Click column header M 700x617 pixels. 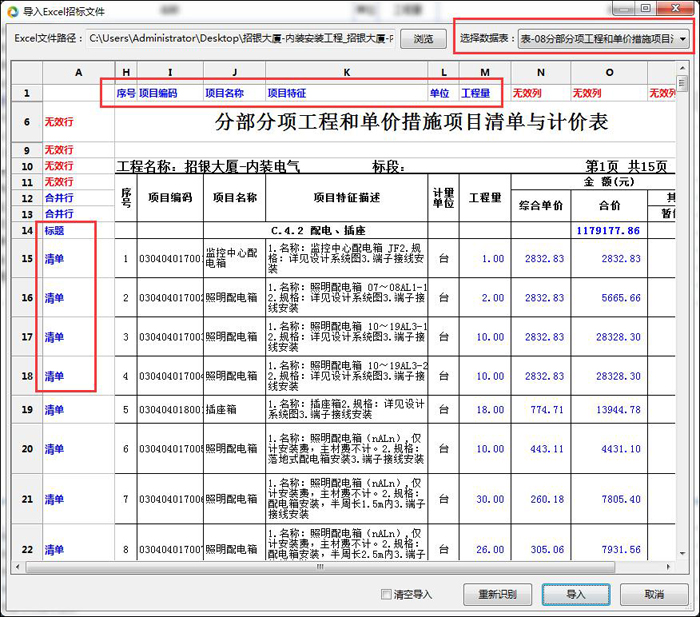pyautogui.click(x=485, y=73)
